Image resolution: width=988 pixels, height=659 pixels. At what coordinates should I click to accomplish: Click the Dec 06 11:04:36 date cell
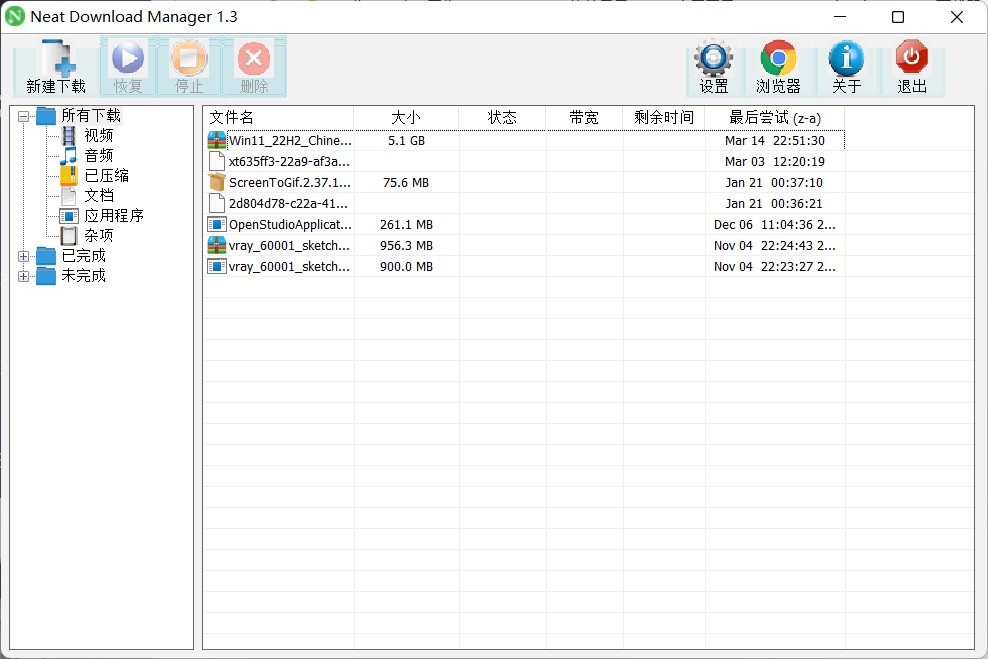click(x=774, y=224)
